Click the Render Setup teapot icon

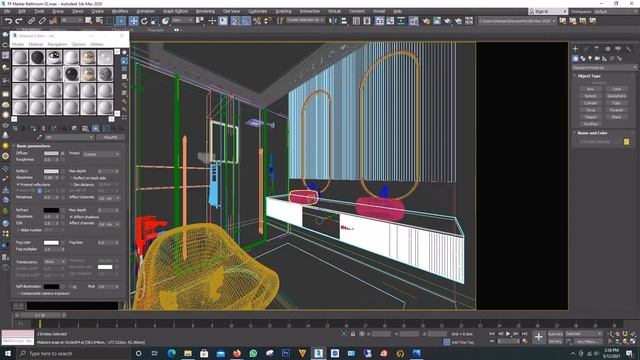(x=426, y=21)
